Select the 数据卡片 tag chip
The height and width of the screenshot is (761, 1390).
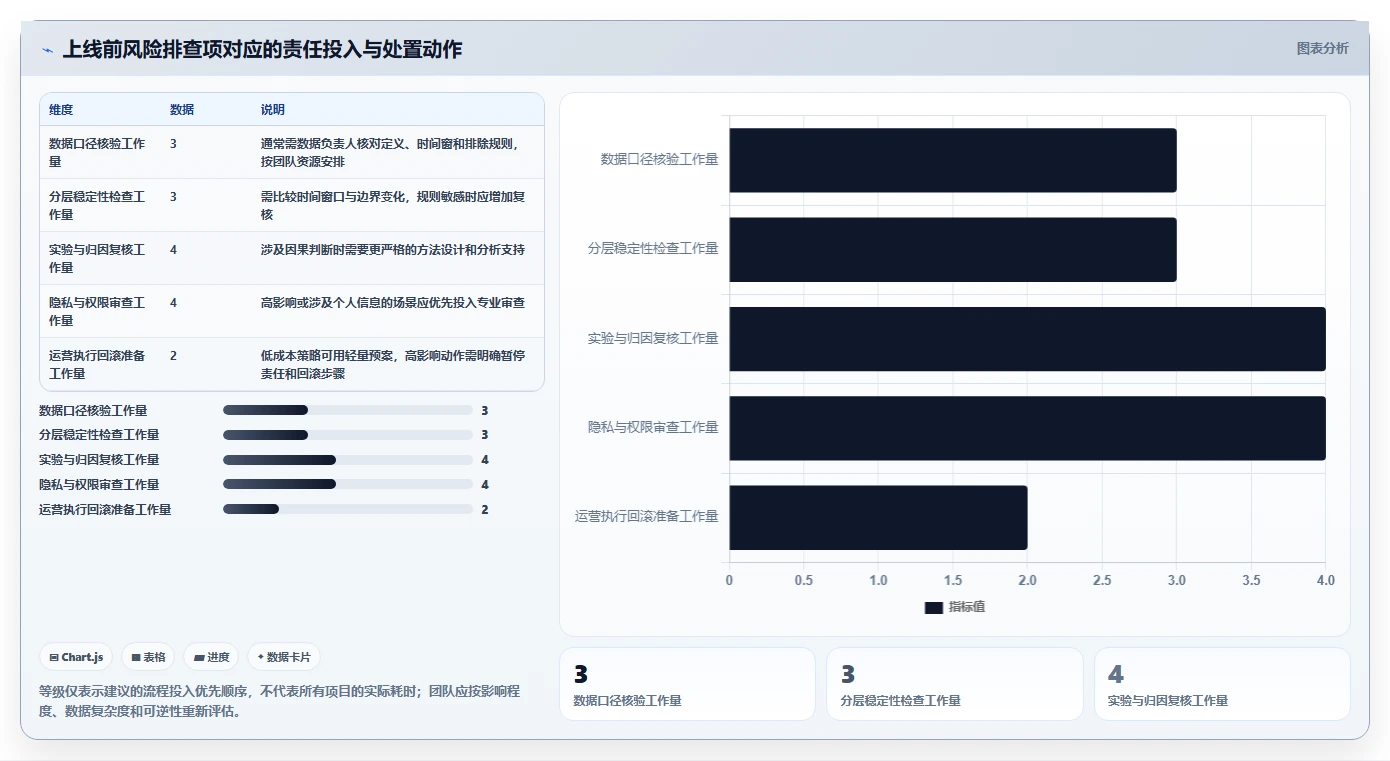284,657
